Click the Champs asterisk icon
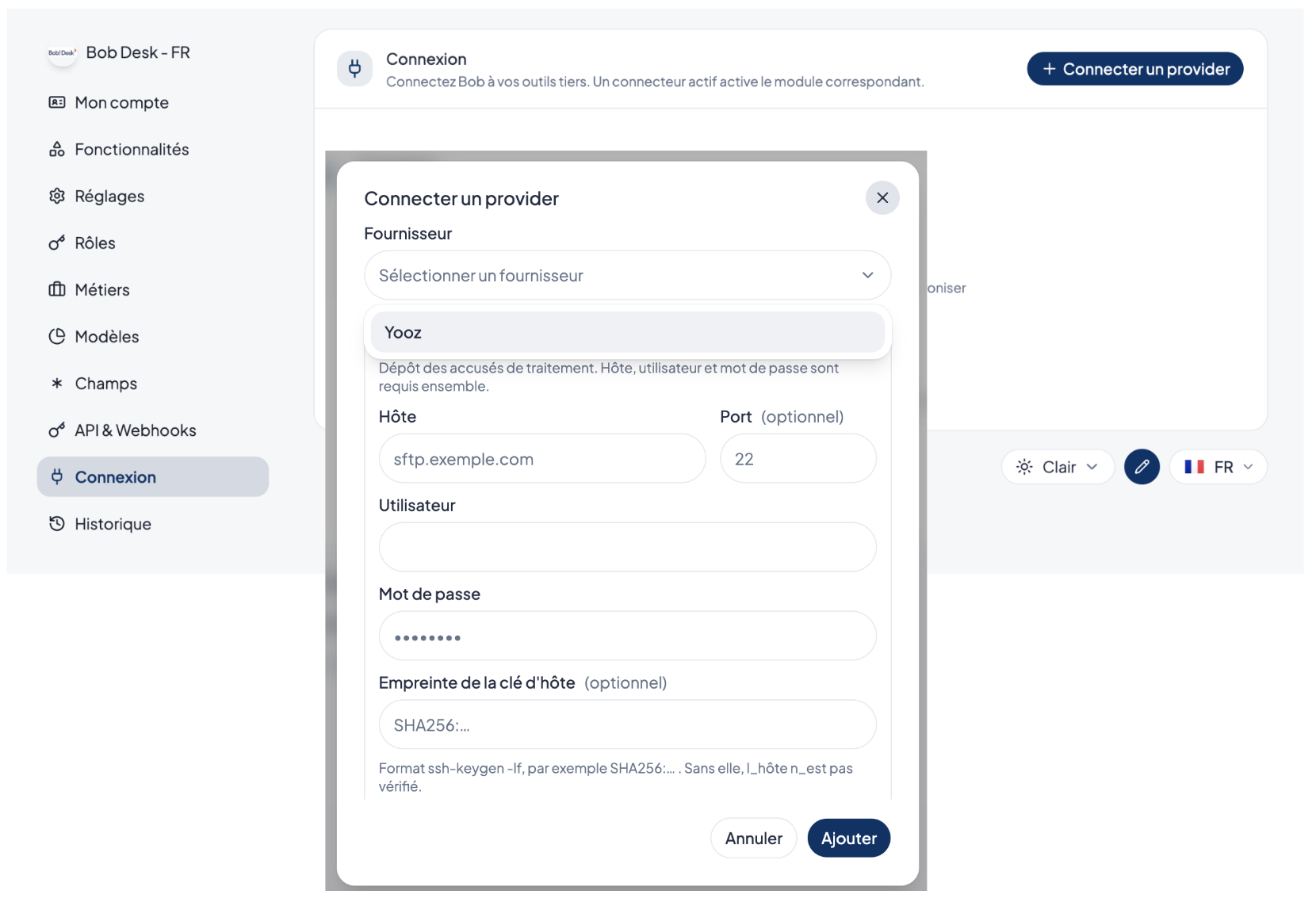Screen dimensions: 1316x902 (57, 383)
